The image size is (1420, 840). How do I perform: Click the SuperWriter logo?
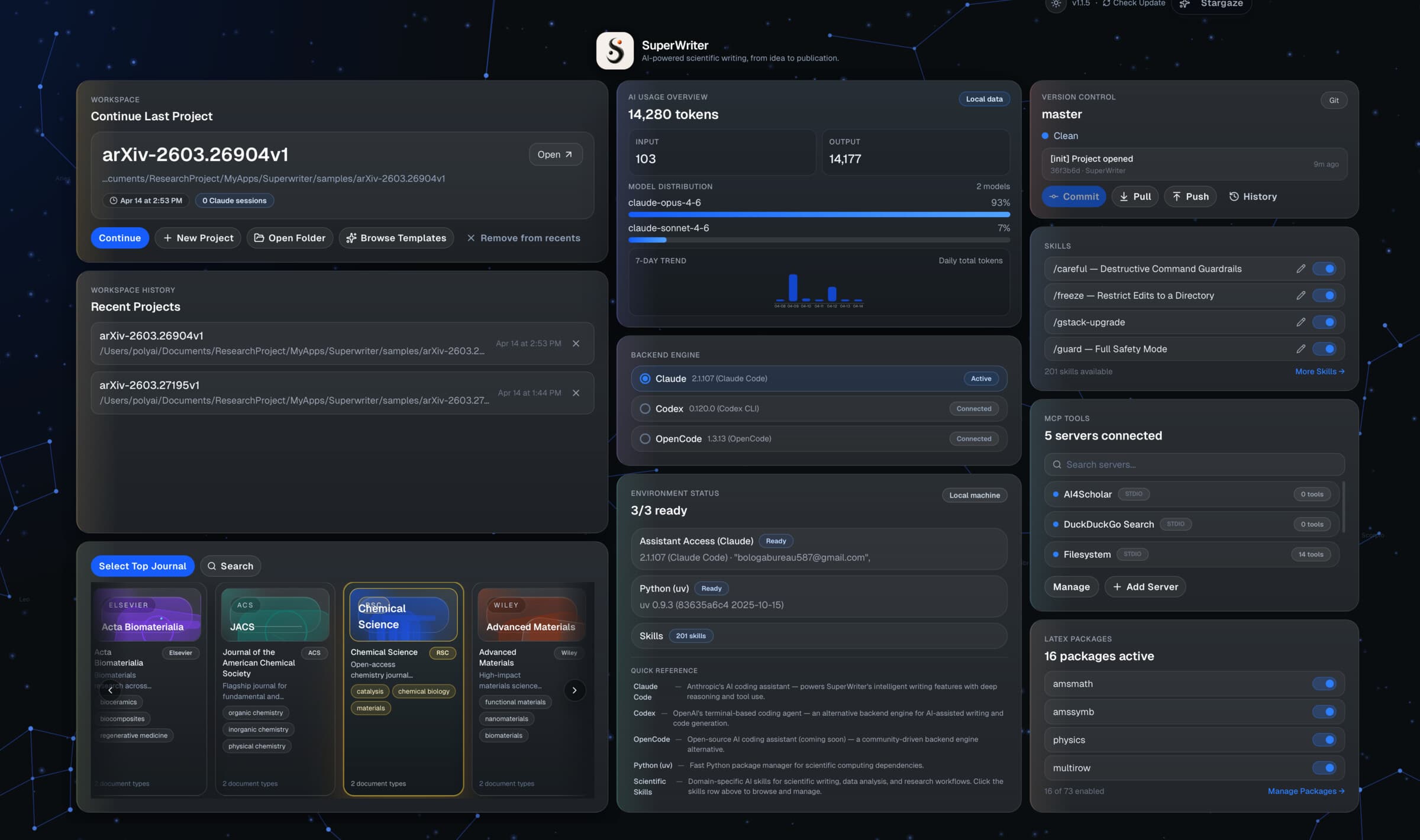pyautogui.click(x=615, y=51)
